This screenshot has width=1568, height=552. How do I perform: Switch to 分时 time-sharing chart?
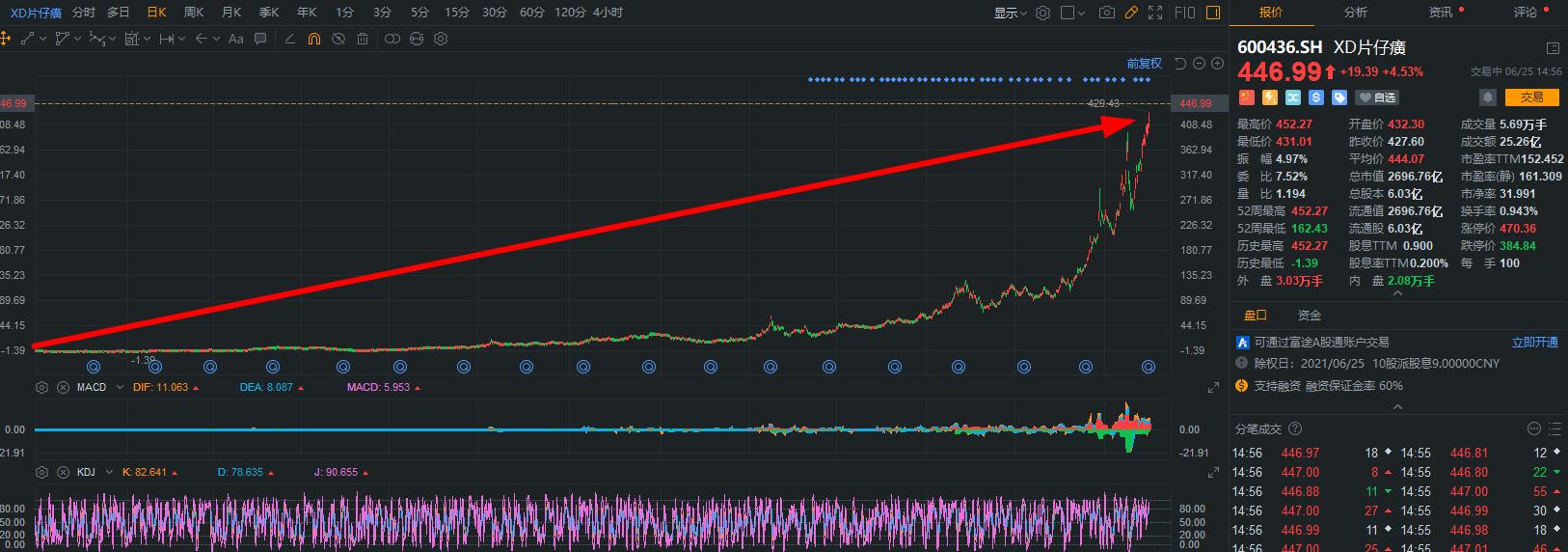pos(84,13)
